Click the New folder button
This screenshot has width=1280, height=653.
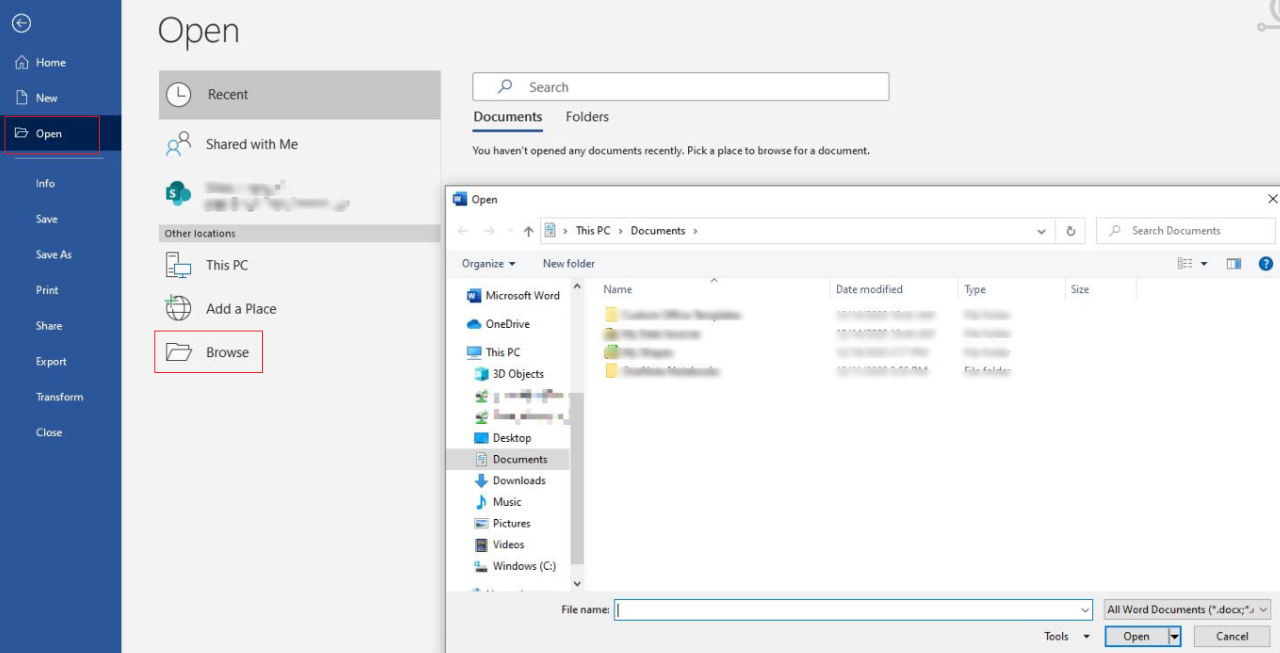click(x=568, y=263)
